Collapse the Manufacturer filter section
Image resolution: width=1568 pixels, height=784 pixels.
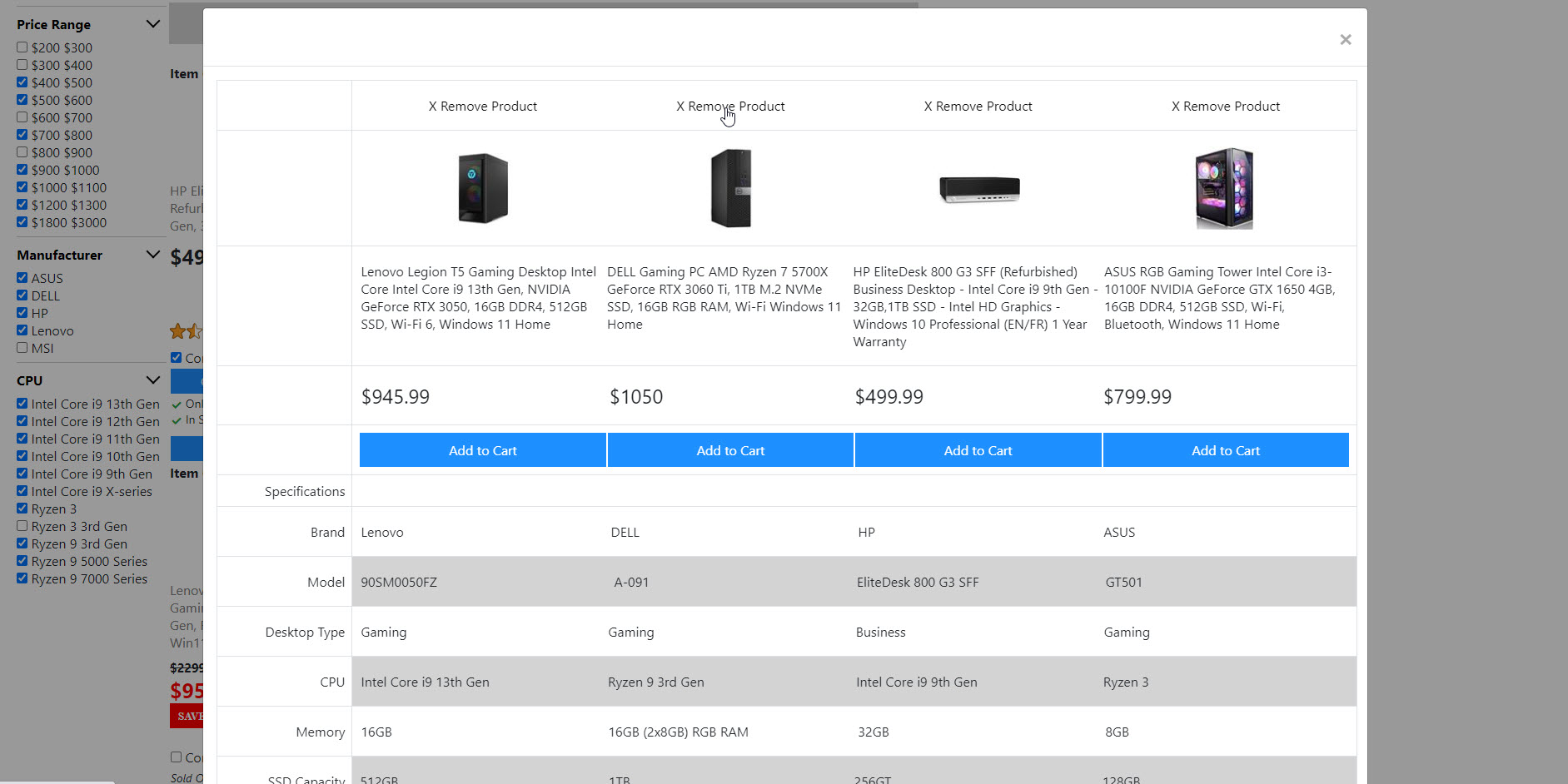pos(152,255)
